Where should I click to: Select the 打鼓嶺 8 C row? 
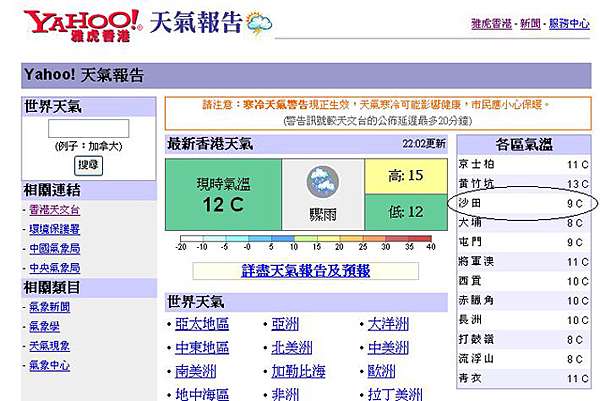(x=523, y=340)
